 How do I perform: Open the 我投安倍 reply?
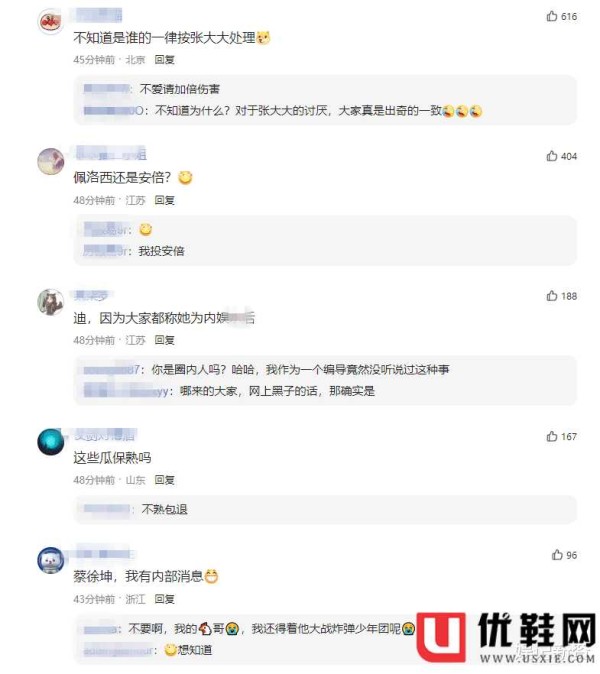pos(162,251)
